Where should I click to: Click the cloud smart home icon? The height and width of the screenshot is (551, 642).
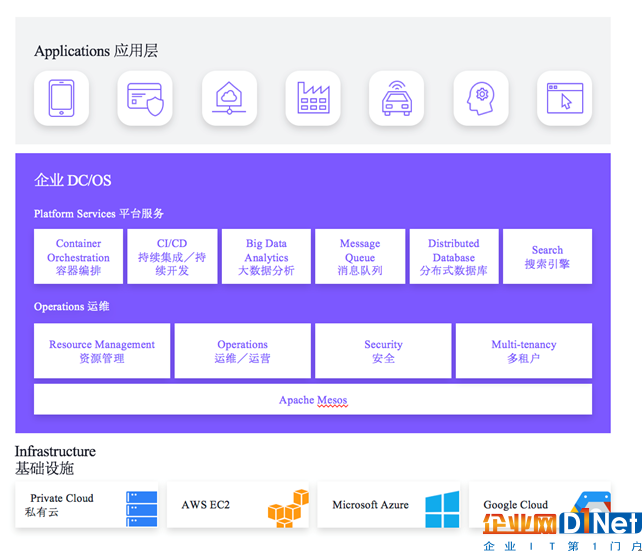click(x=229, y=98)
